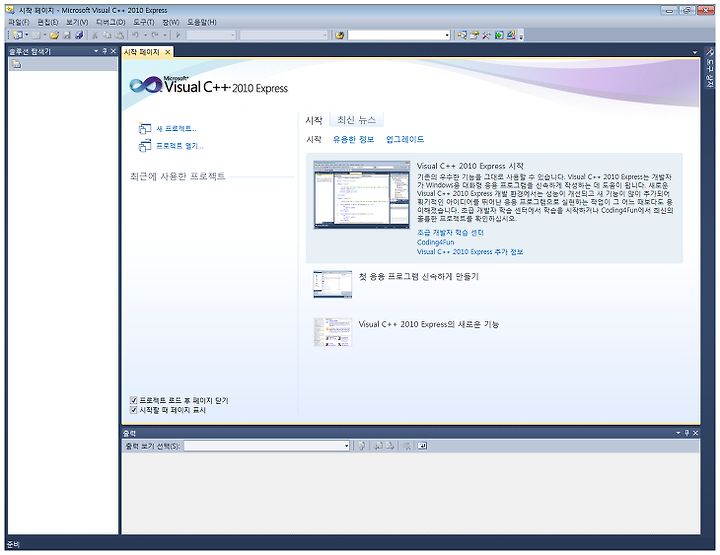The width and height of the screenshot is (720, 555).
Task: Close the Output panel
Action: [695, 433]
